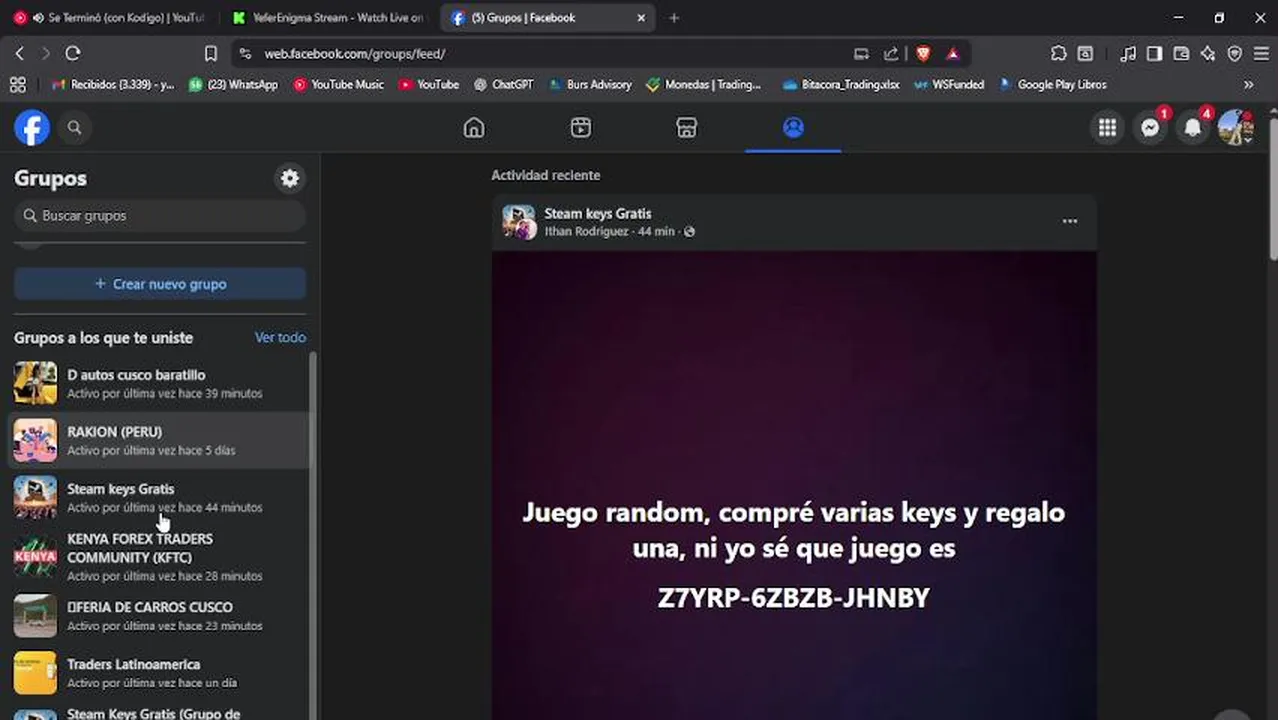Click the share page icon in address bar
Viewport: 1278px width, 720px height.
pyautogui.click(x=891, y=54)
